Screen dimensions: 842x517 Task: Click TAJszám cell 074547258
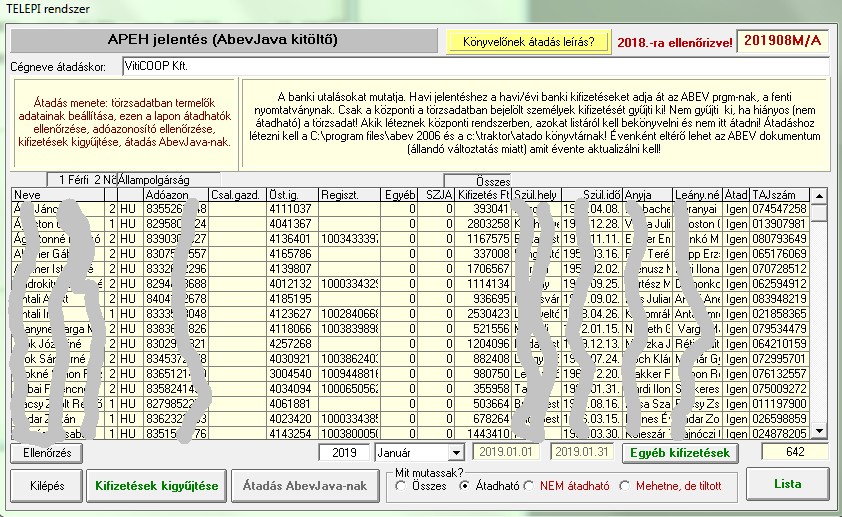(780, 209)
